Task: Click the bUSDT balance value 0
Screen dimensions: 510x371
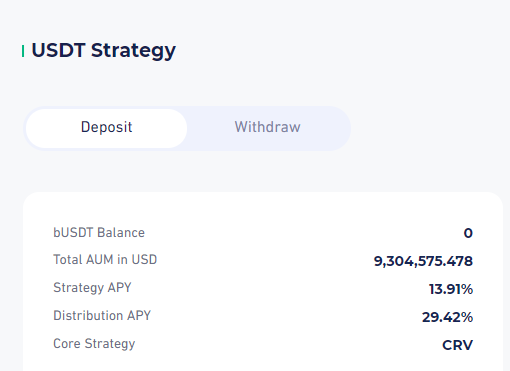Action: tap(468, 233)
